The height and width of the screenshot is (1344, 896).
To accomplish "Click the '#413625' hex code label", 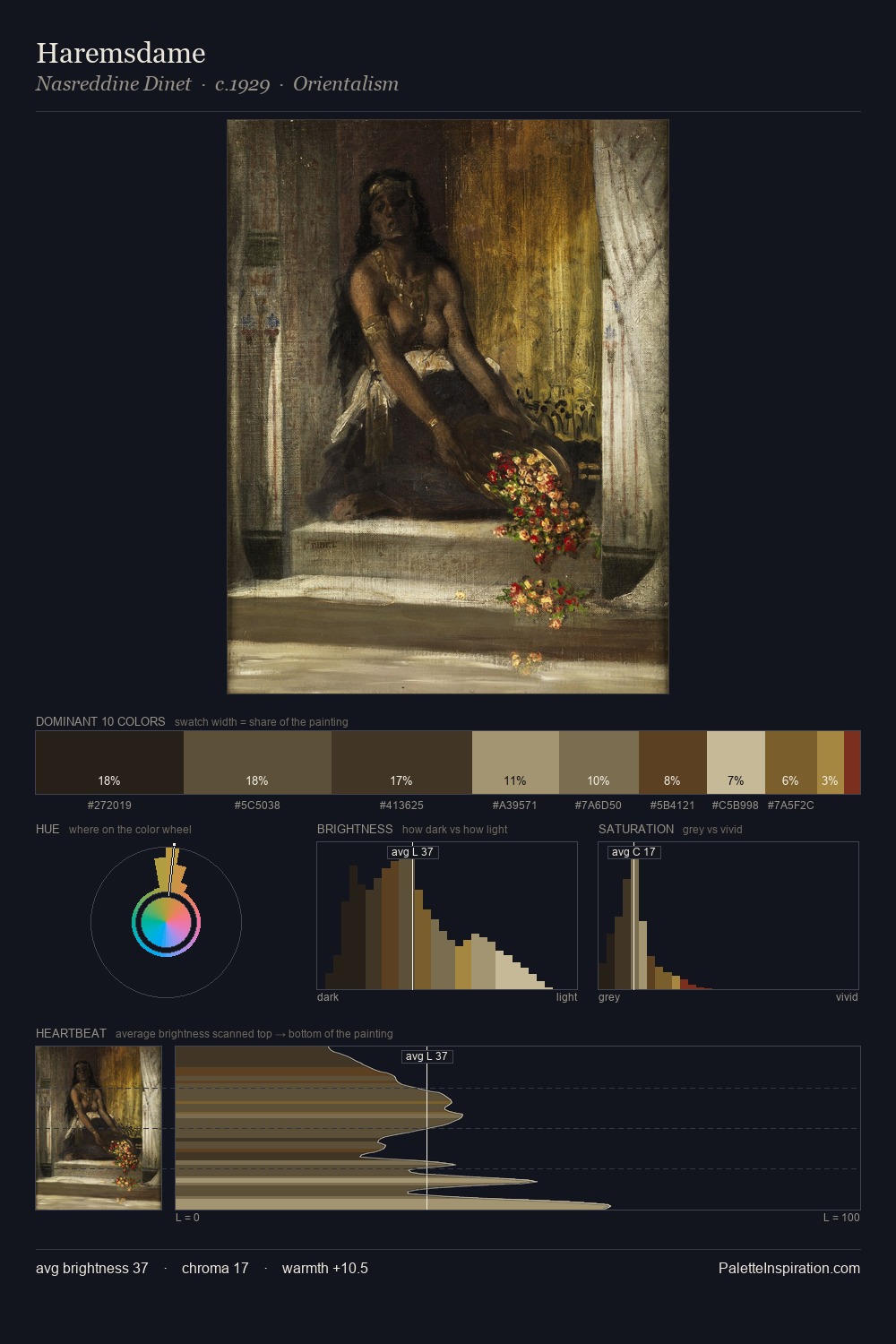I will (x=401, y=806).
